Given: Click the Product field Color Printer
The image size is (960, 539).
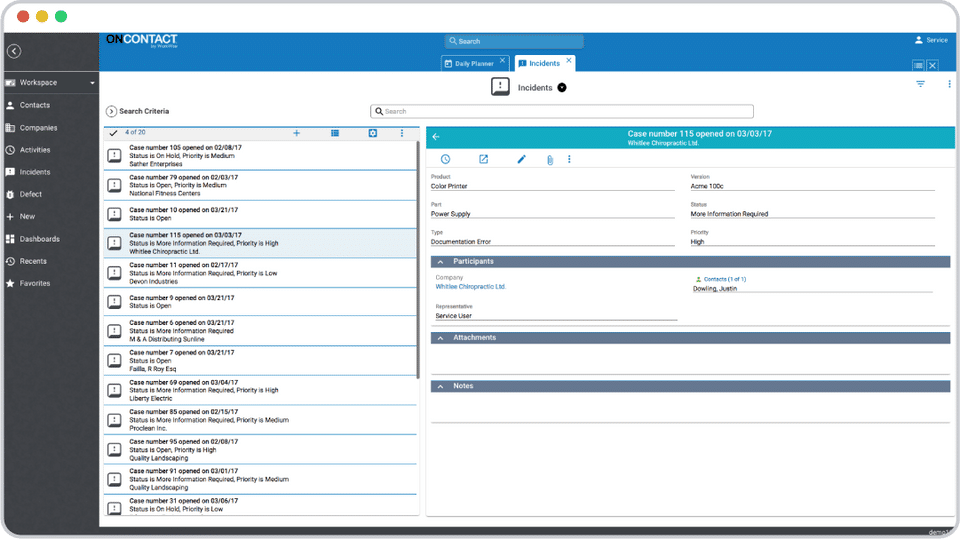Looking at the screenshot, I should pyautogui.click(x=552, y=186).
